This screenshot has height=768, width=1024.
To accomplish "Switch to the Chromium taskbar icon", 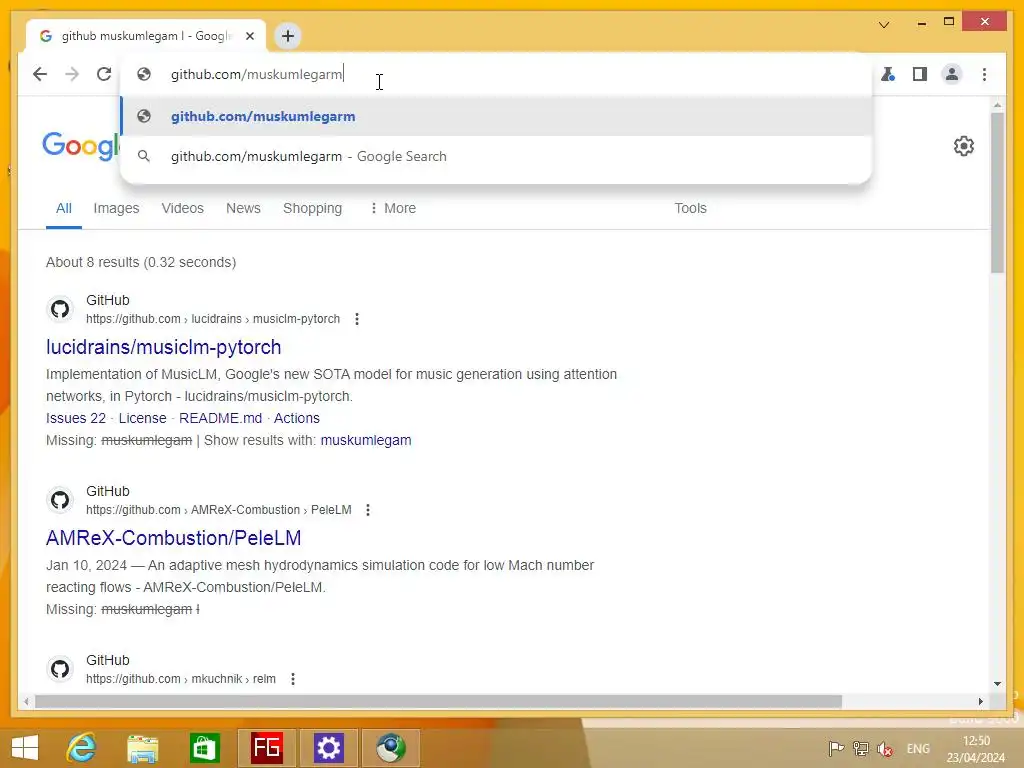I will [391, 748].
